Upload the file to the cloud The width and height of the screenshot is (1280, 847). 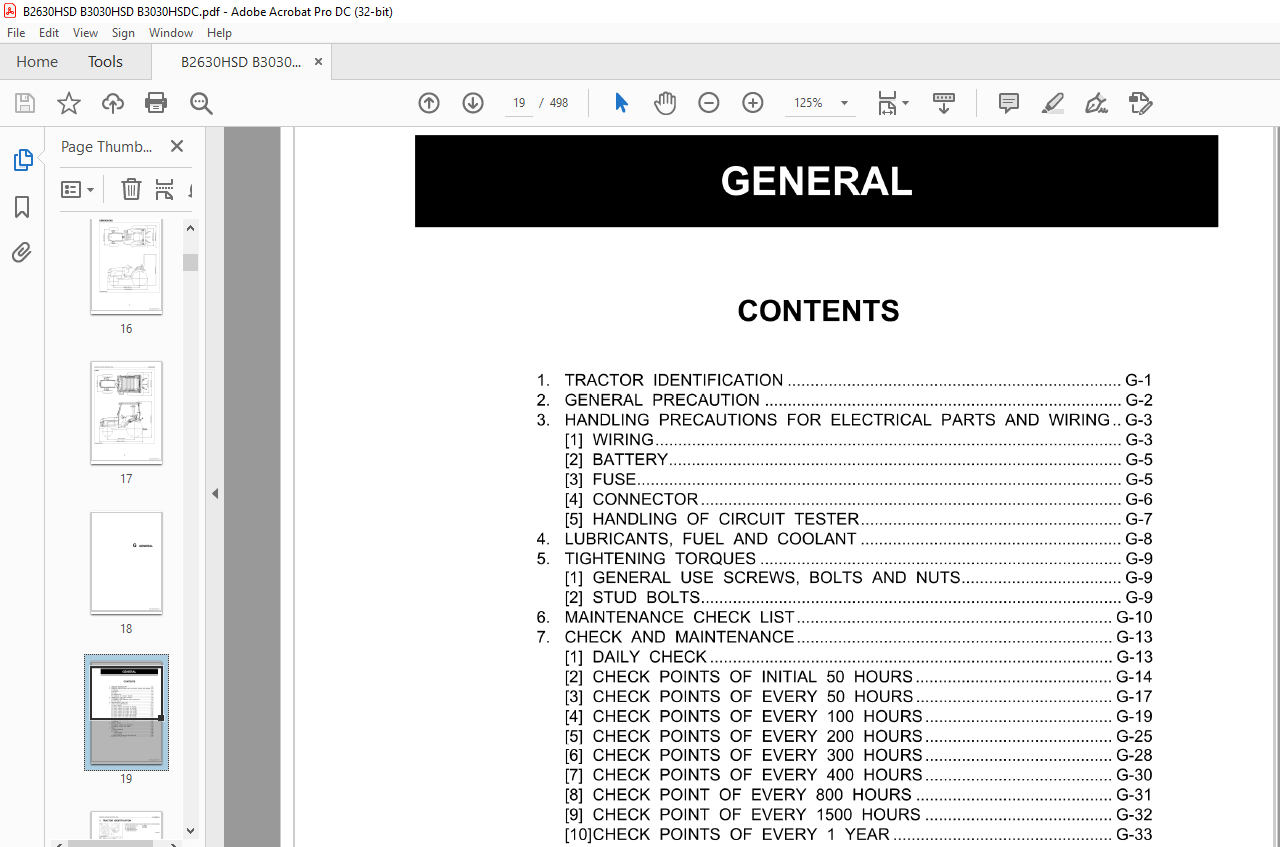[x=113, y=103]
